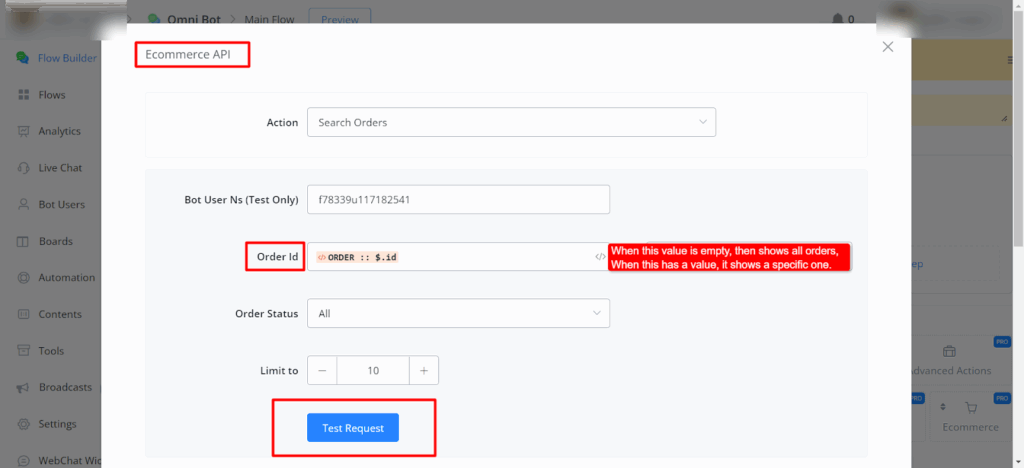Viewport: 1024px width, 468px height.
Task: Open the Automation globe icon
Action: [x=22, y=278]
